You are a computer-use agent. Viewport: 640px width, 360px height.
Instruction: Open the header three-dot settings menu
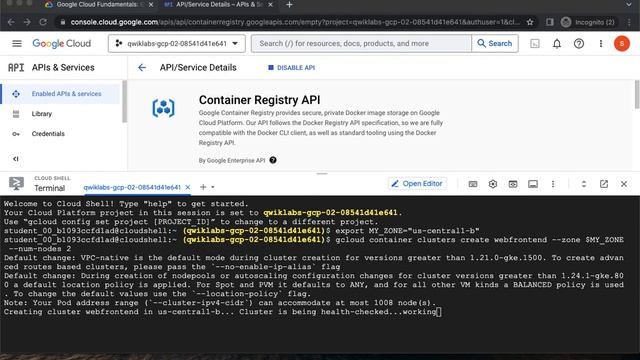pyautogui.click(x=601, y=44)
